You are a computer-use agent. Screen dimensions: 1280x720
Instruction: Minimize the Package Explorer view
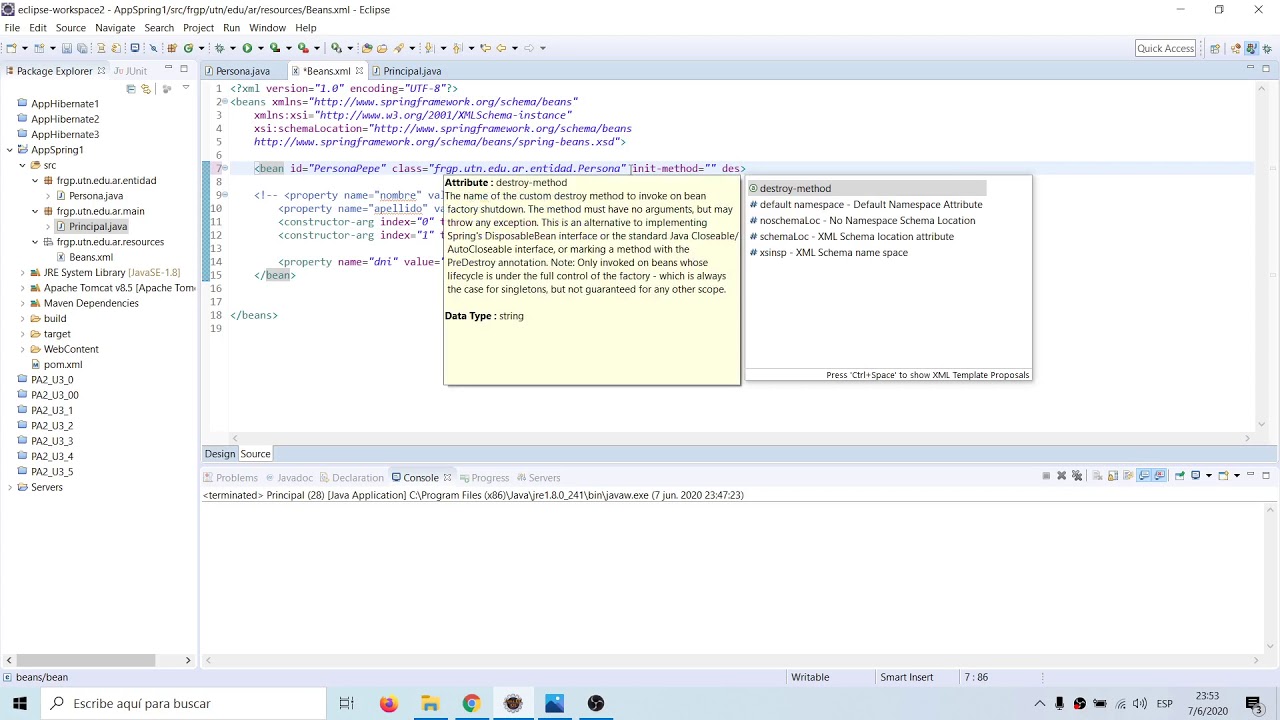168,68
